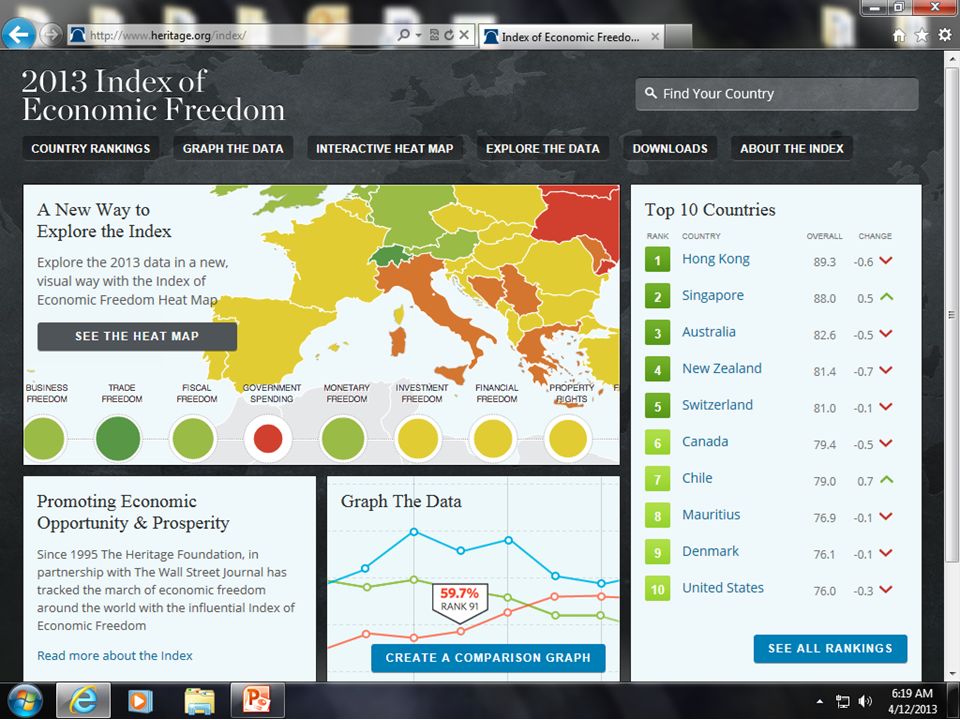Open EXPLORE THE DATA menu
The height and width of the screenshot is (720, 960).
(x=542, y=148)
